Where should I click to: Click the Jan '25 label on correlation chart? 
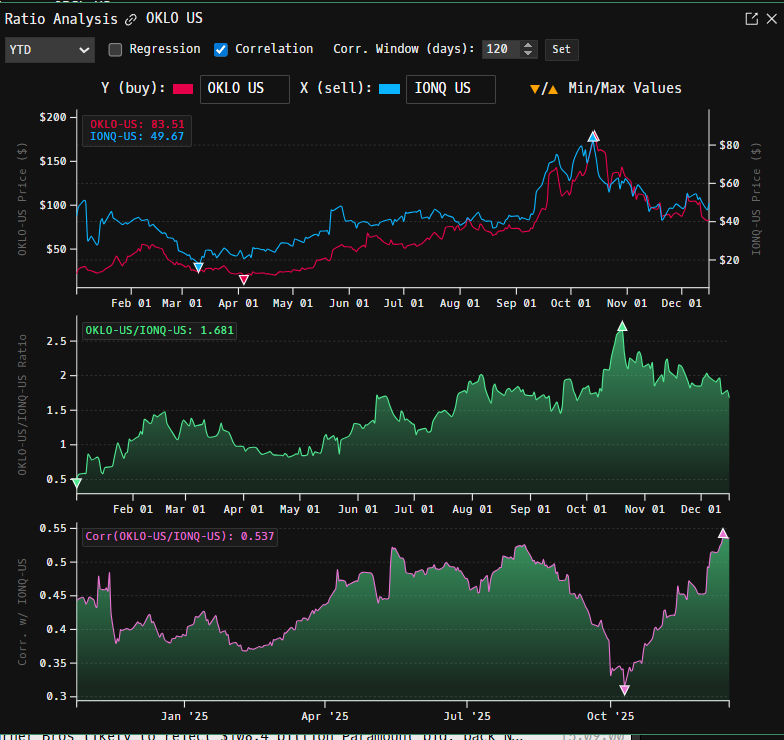pyautogui.click(x=184, y=716)
